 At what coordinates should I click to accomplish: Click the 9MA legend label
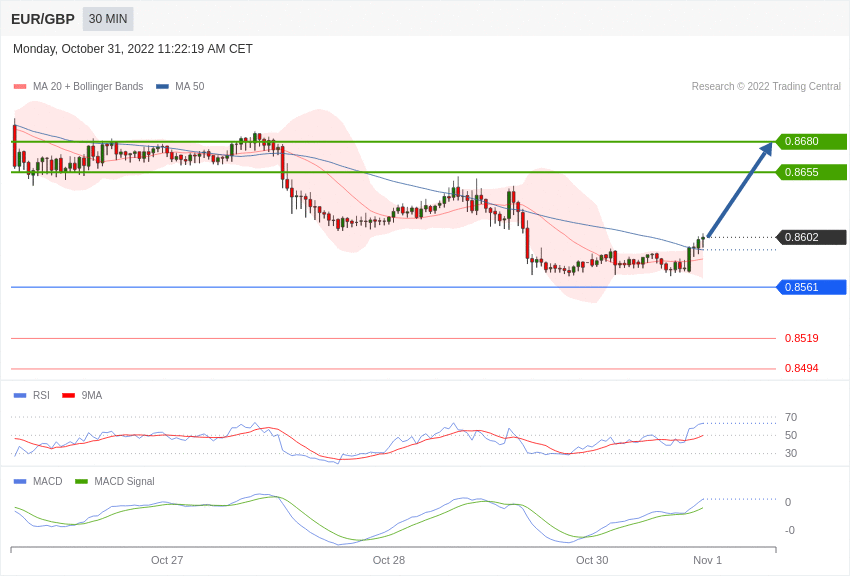pyautogui.click(x=92, y=396)
